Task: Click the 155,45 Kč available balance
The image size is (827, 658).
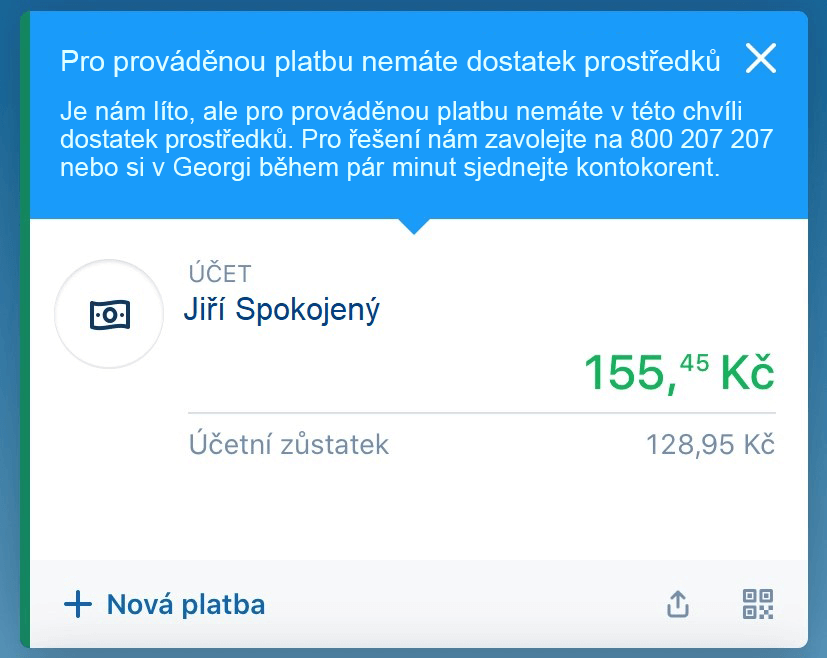Action: pyautogui.click(x=679, y=373)
